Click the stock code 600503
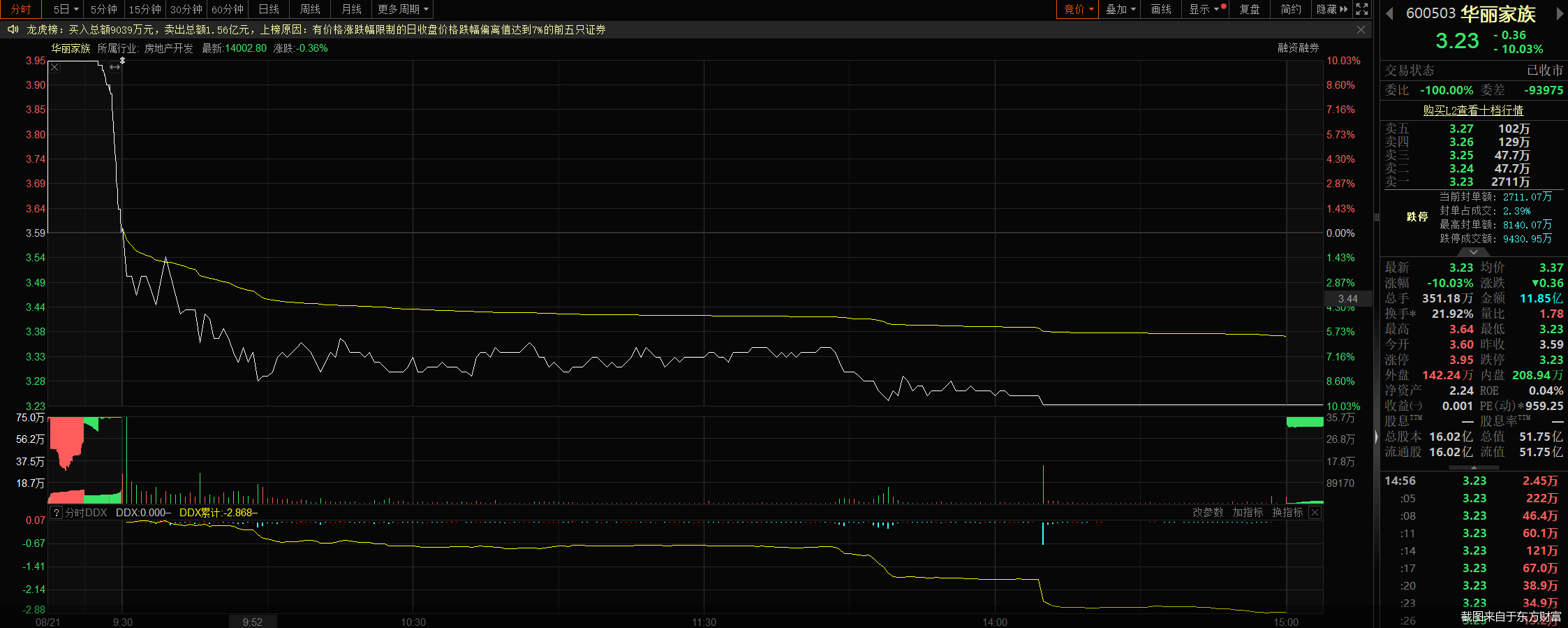This screenshot has height=628, width=1568. [1430, 13]
